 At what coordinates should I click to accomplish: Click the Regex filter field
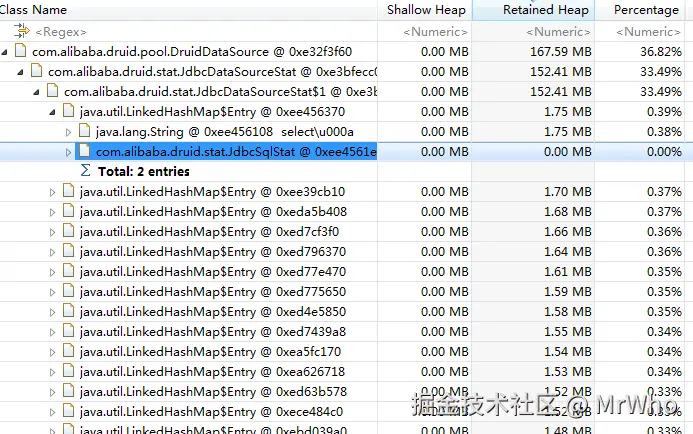(x=61, y=32)
